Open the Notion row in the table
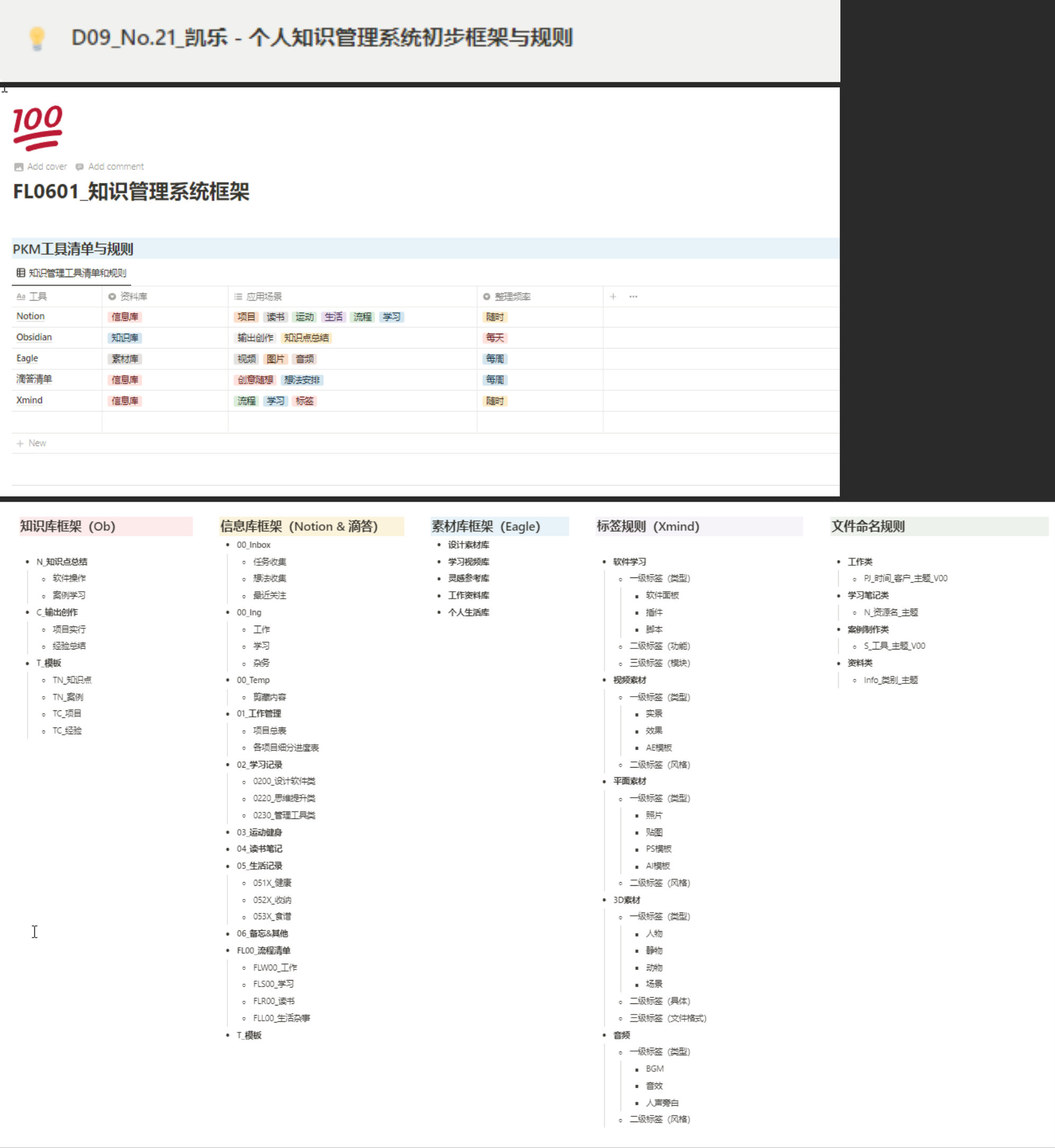The image size is (1055, 1148). click(31, 316)
